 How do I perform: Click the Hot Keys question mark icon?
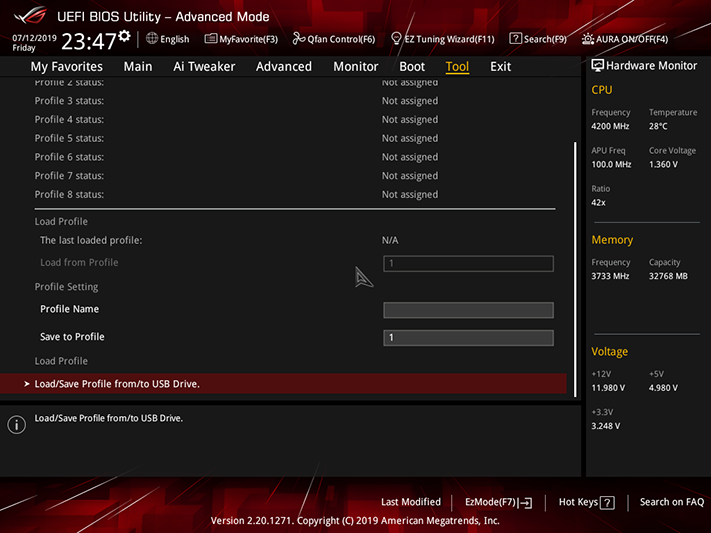(x=607, y=502)
